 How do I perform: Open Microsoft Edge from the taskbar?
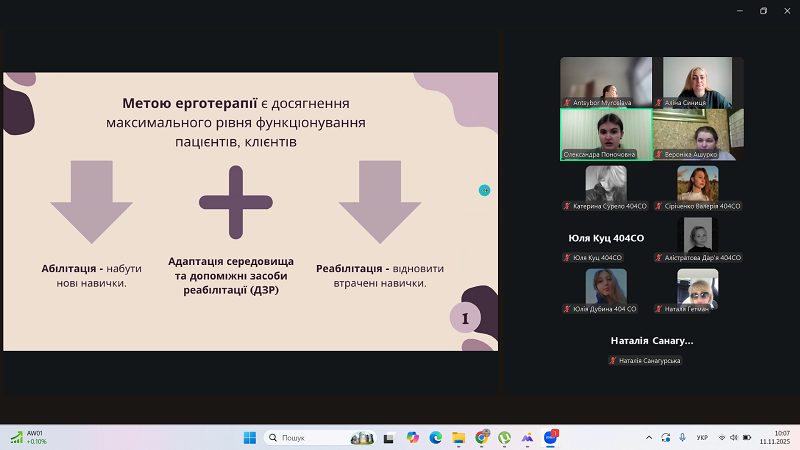(x=436, y=438)
